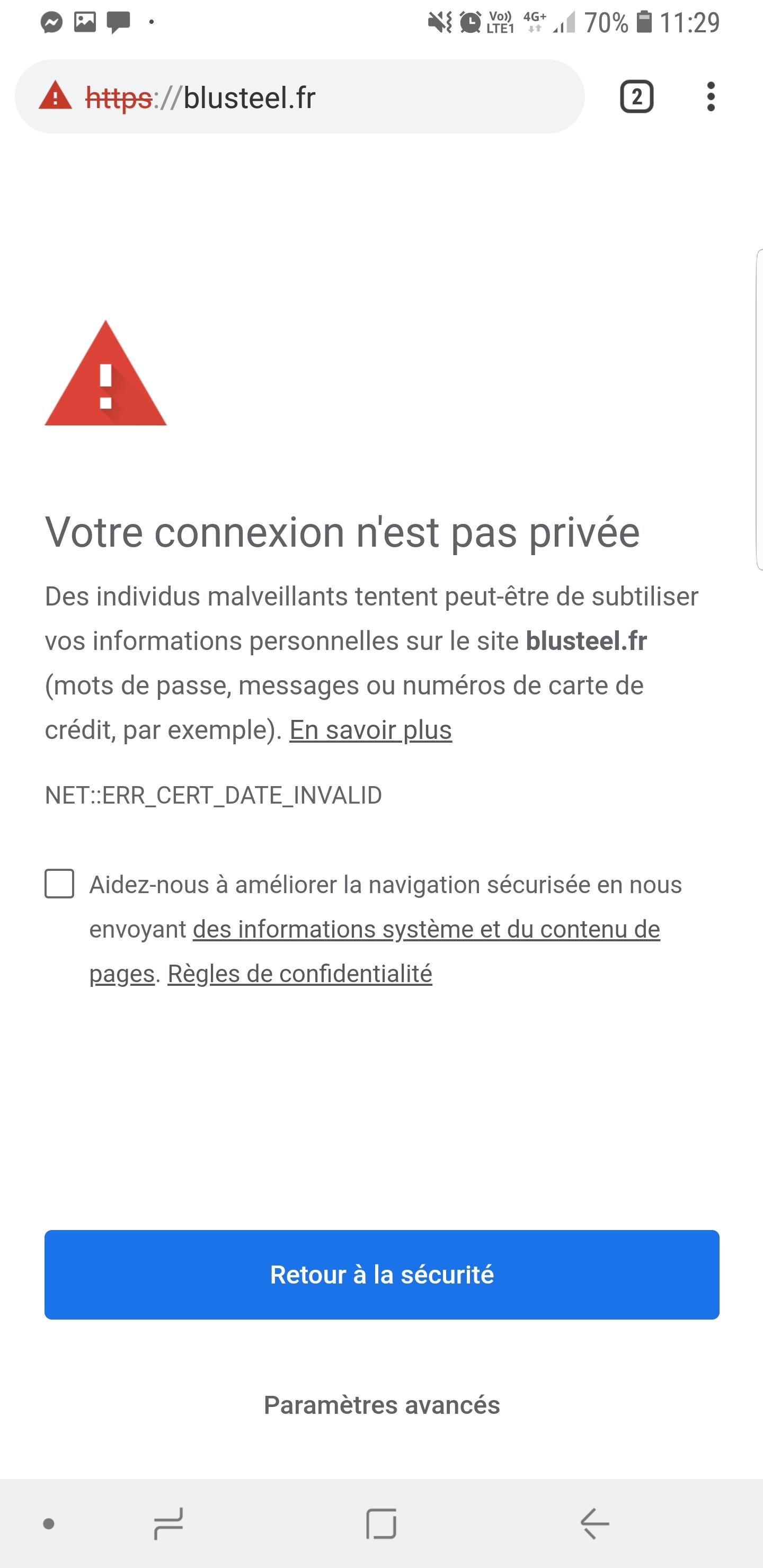Viewport: 763px width, 1568px height.
Task: Enable the safe browsing report checkbox
Action: (60, 884)
